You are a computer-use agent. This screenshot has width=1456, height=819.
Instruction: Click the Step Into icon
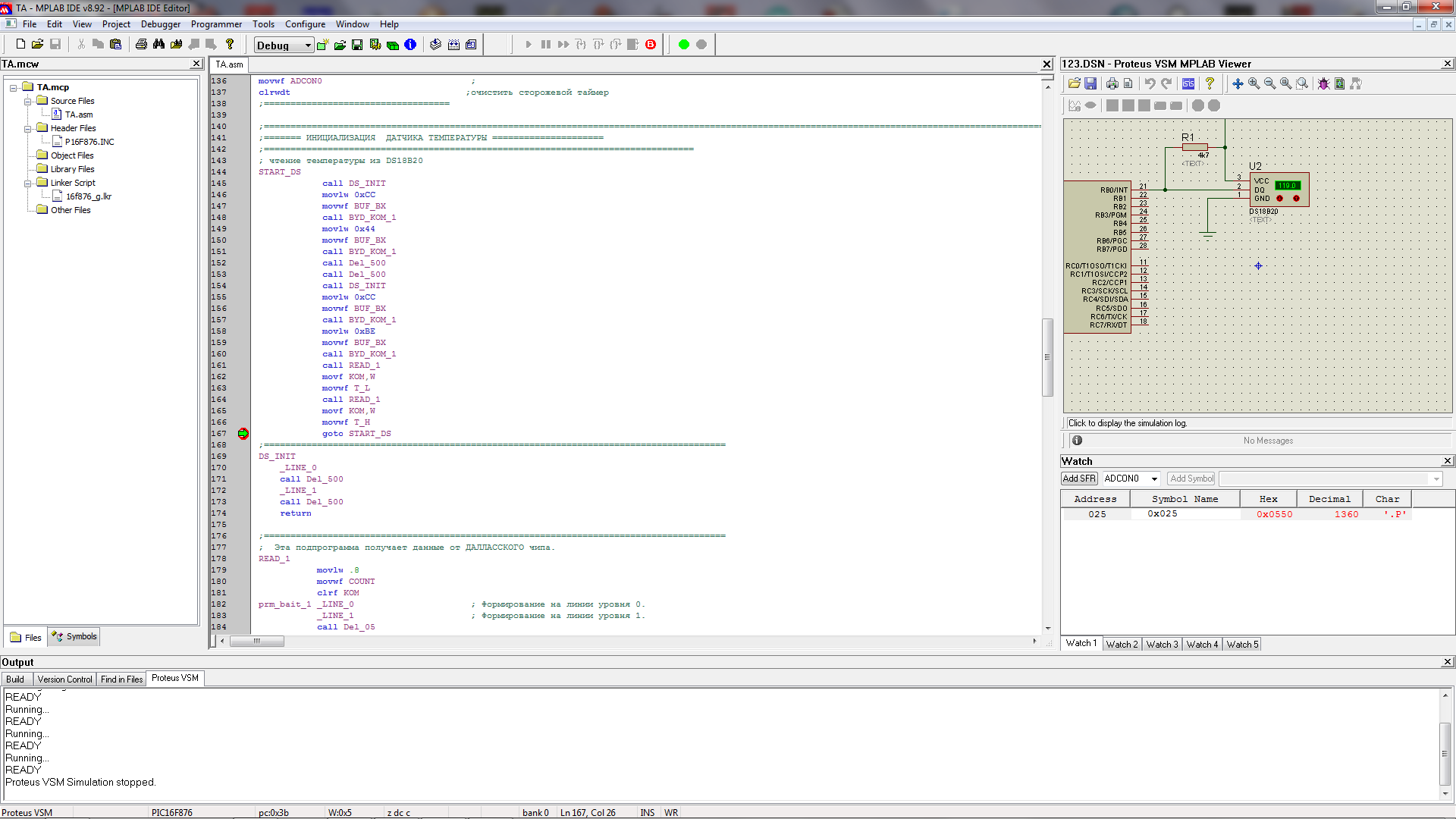[x=581, y=45]
